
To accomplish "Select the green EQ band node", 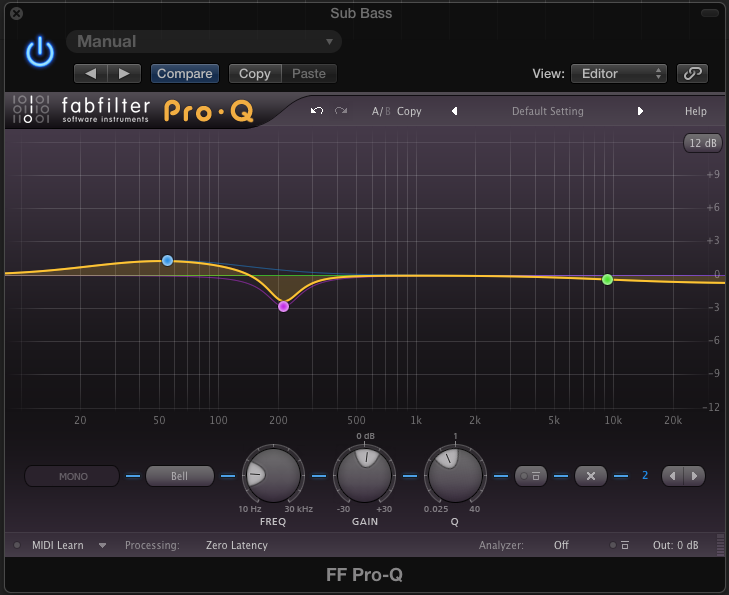I will pyautogui.click(x=607, y=279).
